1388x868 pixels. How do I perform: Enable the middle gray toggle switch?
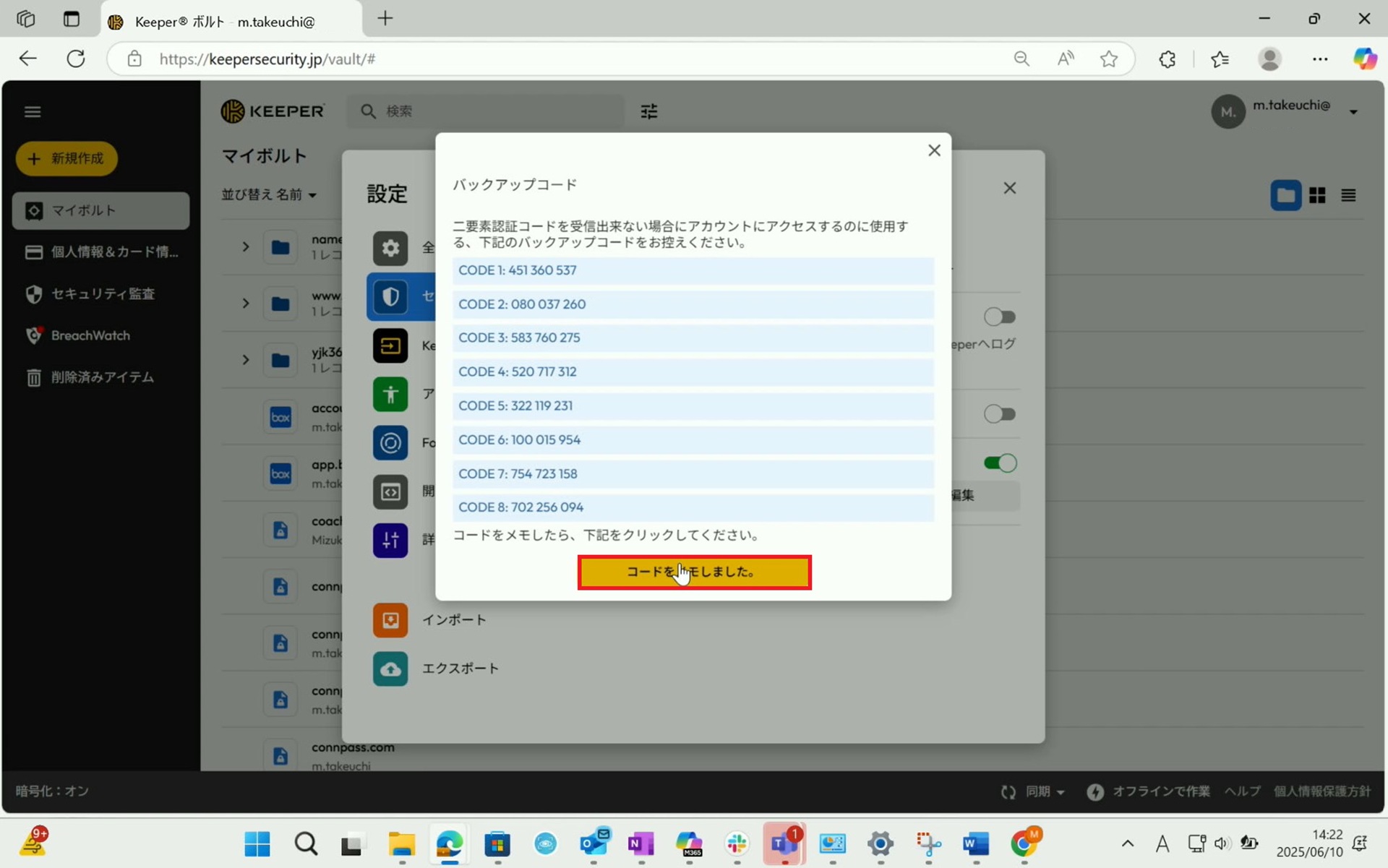[x=1001, y=414]
